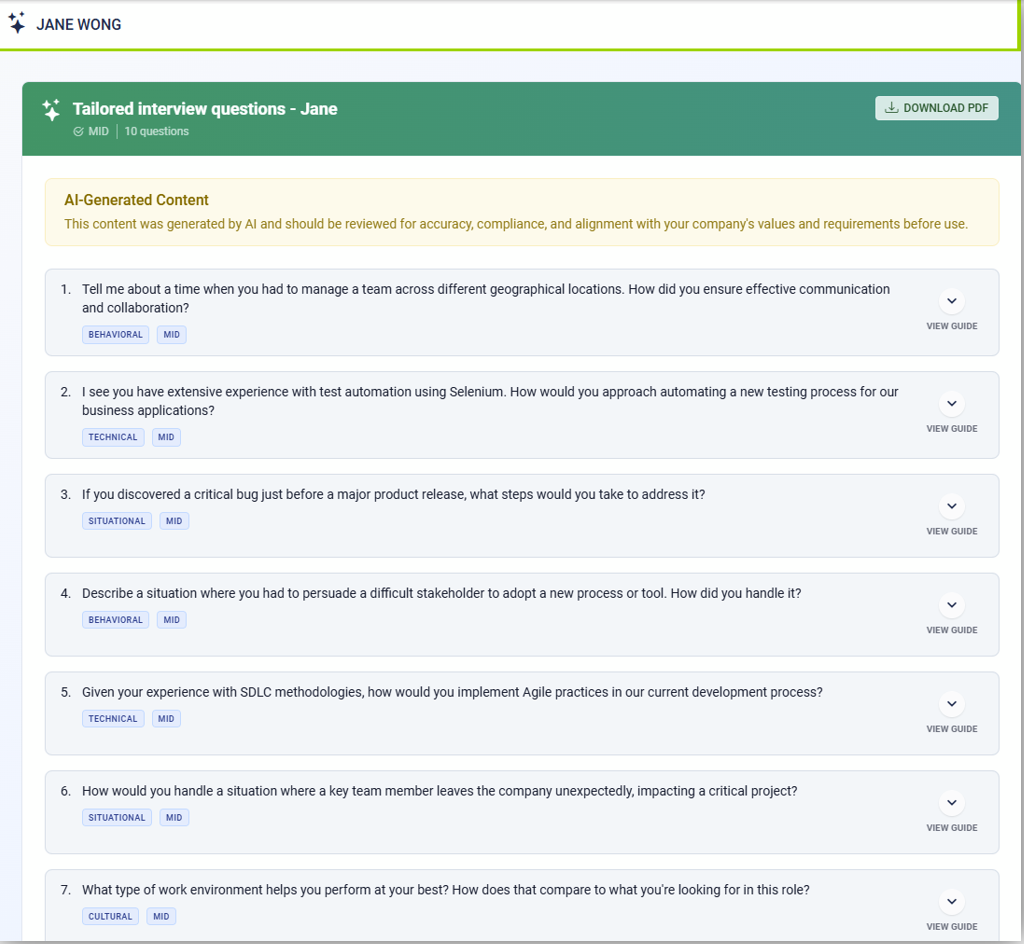Open the guide chevron for critical bug question
1024x944 pixels.
(951, 506)
